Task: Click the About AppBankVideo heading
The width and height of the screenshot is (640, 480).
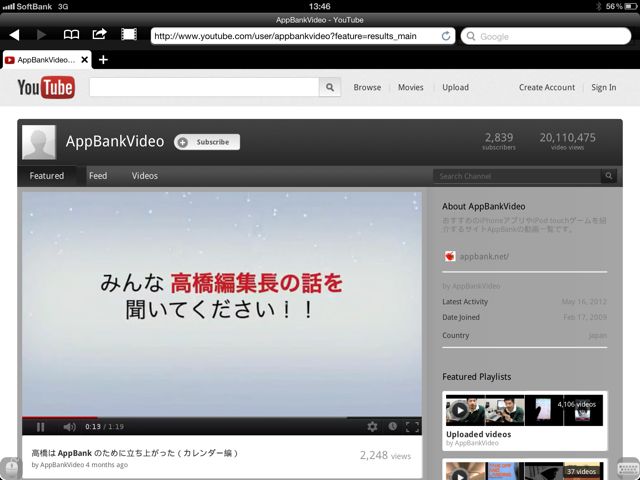Action: click(484, 207)
